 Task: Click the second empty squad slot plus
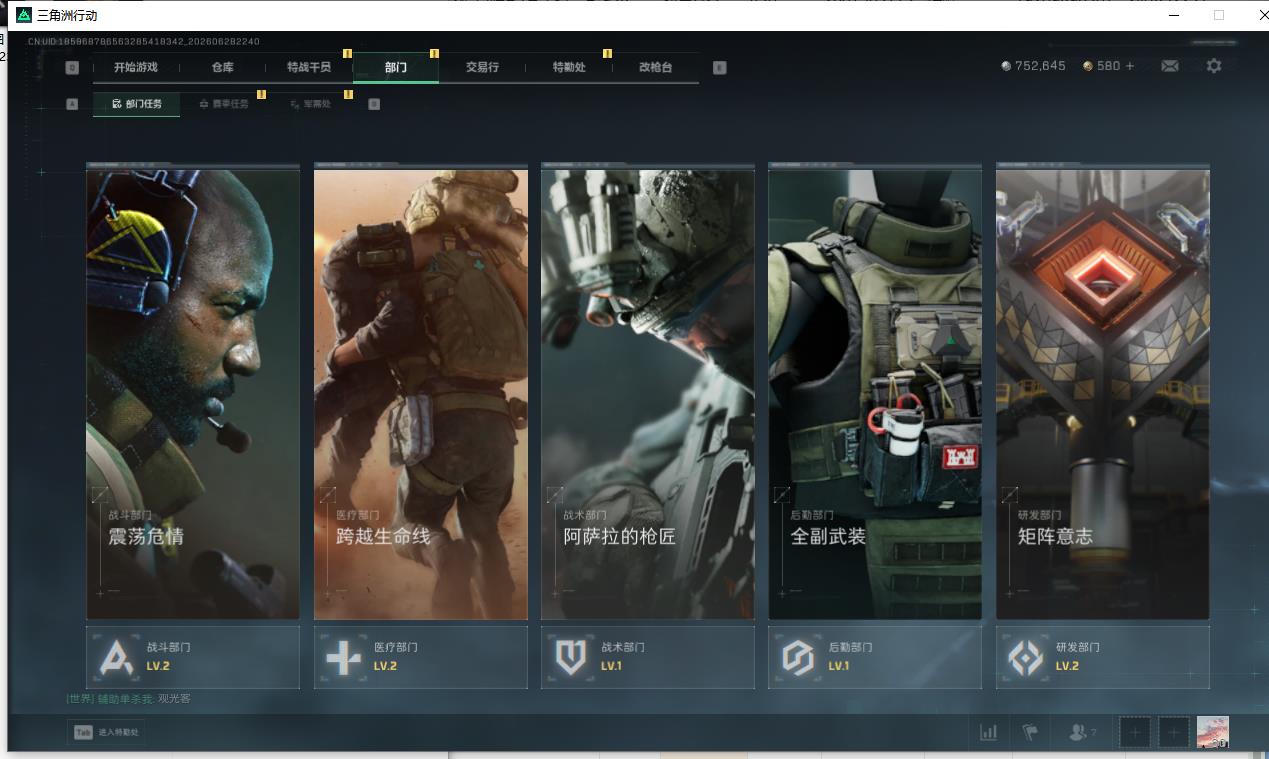[1174, 733]
